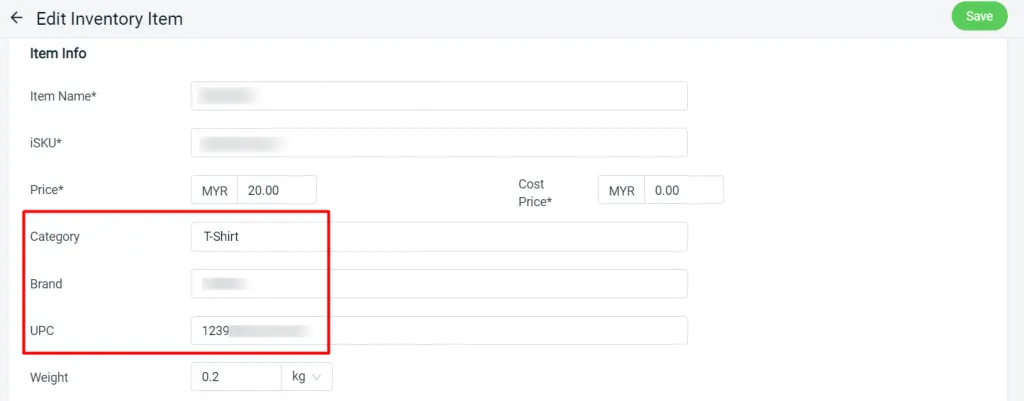Click the MYR currency prefix beside Price
This screenshot has width=1024, height=401.
pos(215,190)
